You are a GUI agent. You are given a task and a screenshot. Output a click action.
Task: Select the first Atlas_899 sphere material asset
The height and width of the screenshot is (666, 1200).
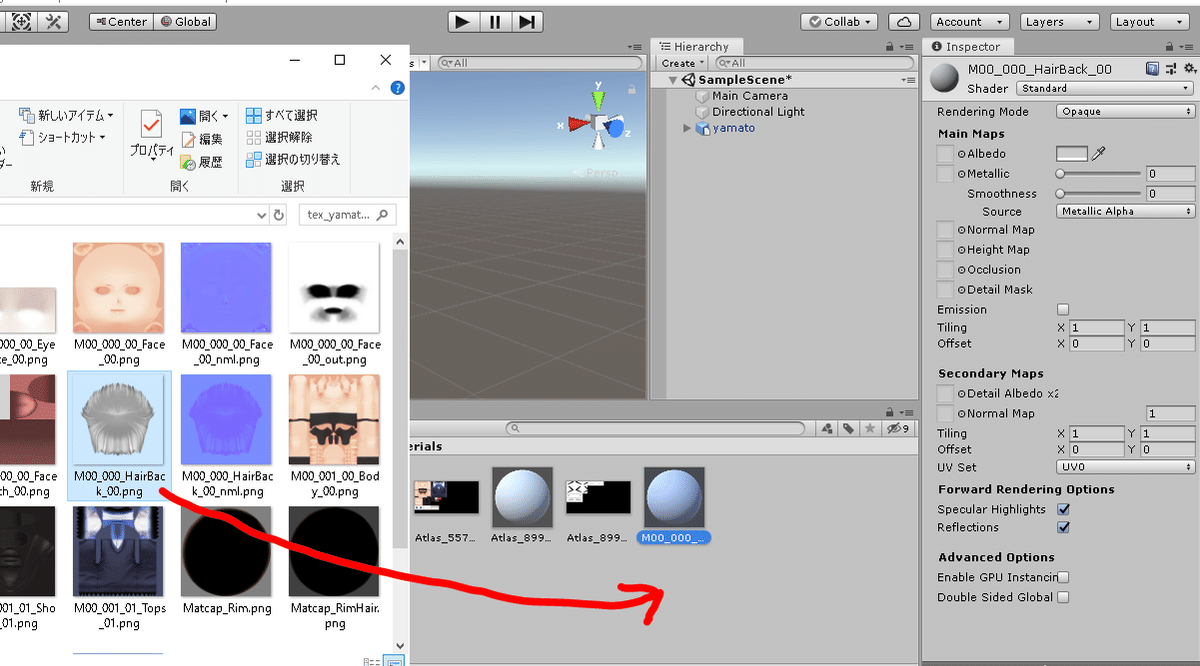522,497
